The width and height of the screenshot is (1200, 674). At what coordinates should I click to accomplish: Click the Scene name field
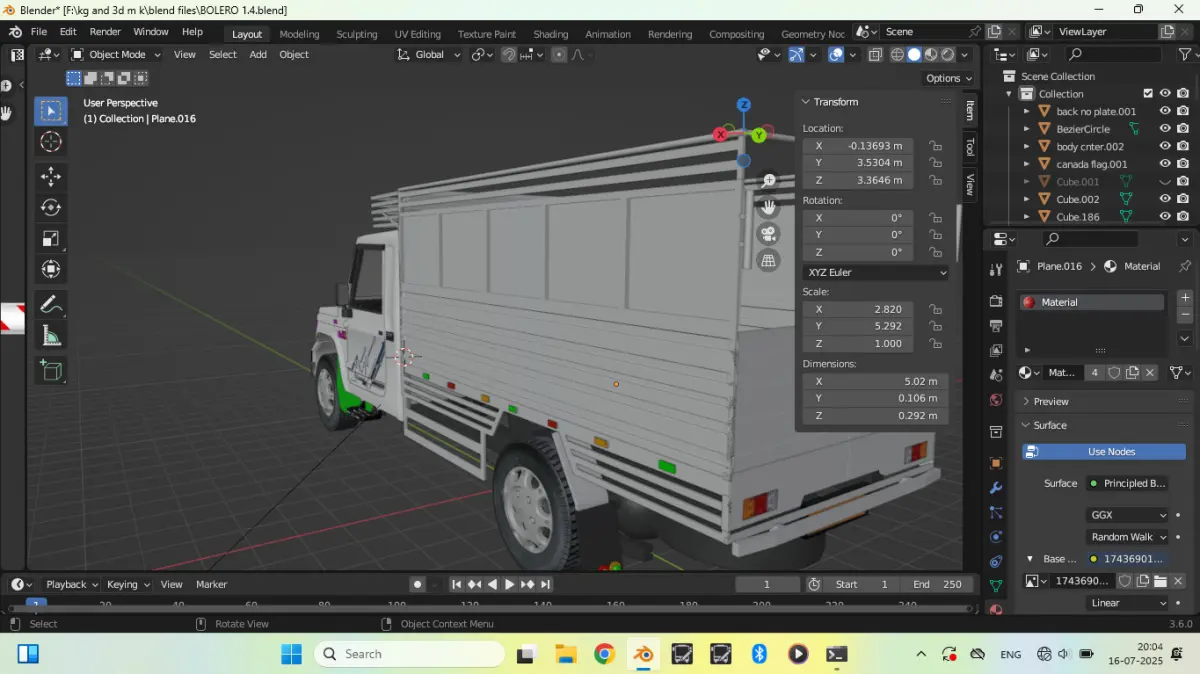[x=923, y=32]
